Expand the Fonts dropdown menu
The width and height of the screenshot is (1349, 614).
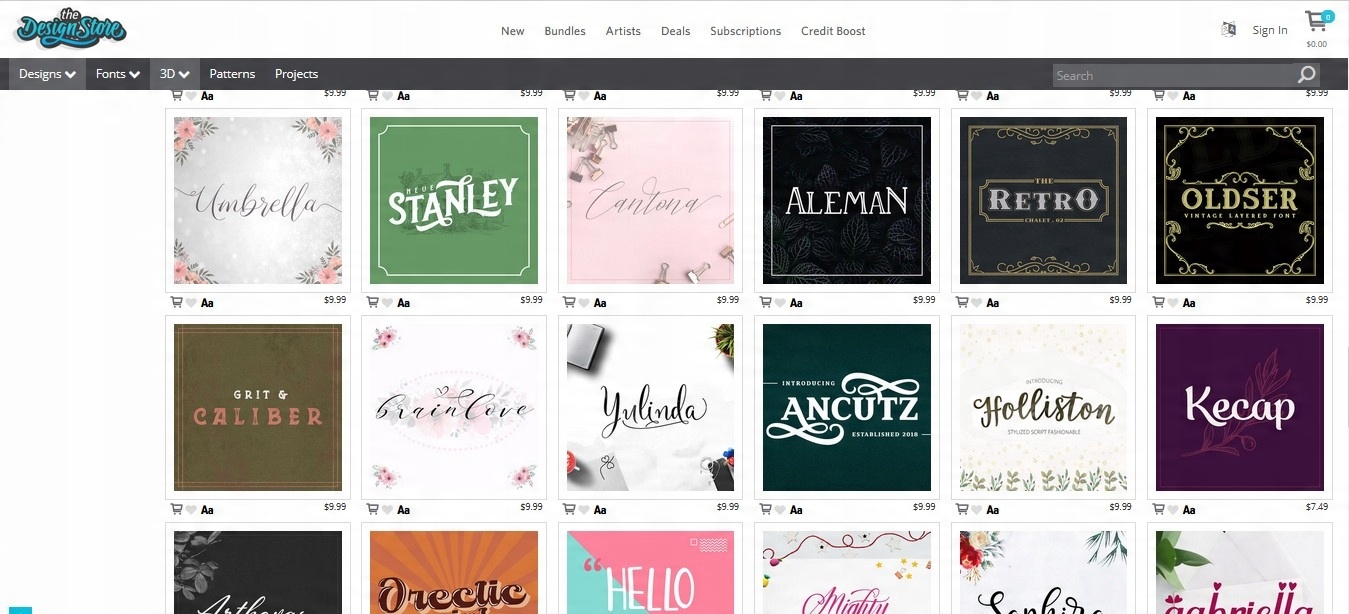pos(117,74)
